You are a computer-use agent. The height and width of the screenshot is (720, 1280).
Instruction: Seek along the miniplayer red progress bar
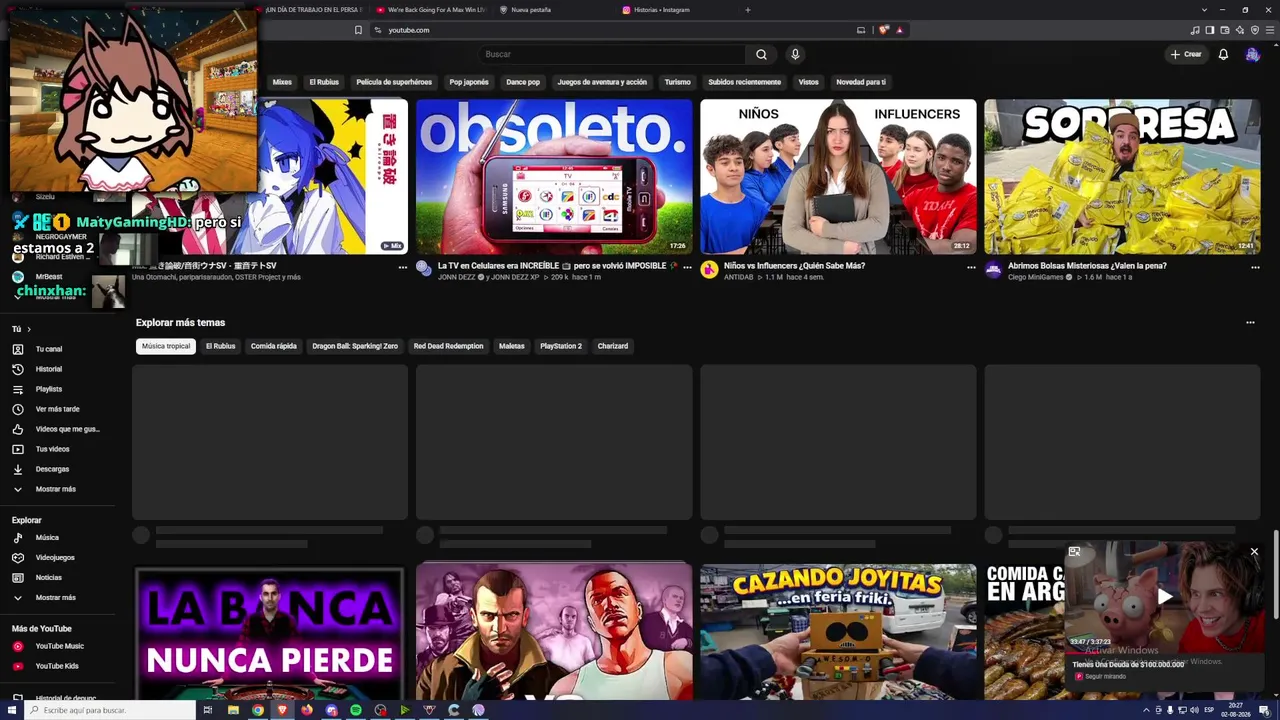coord(1165,652)
